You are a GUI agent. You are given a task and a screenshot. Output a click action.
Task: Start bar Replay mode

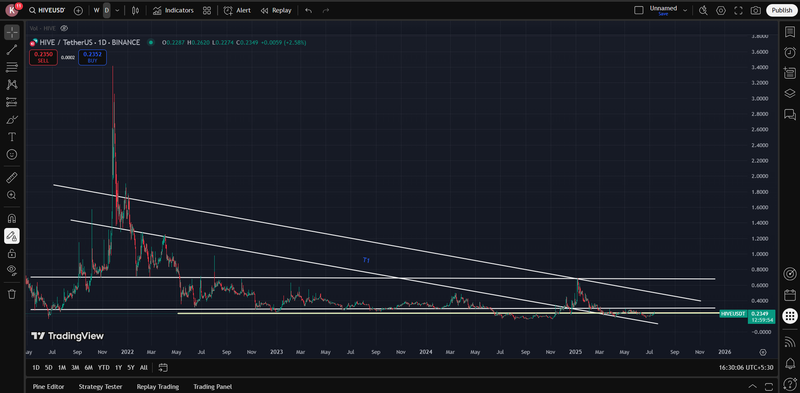coord(276,10)
